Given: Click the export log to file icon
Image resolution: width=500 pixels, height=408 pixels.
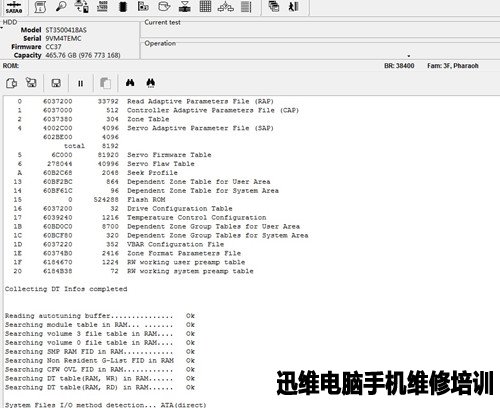Looking at the screenshot, I should point(12,83).
